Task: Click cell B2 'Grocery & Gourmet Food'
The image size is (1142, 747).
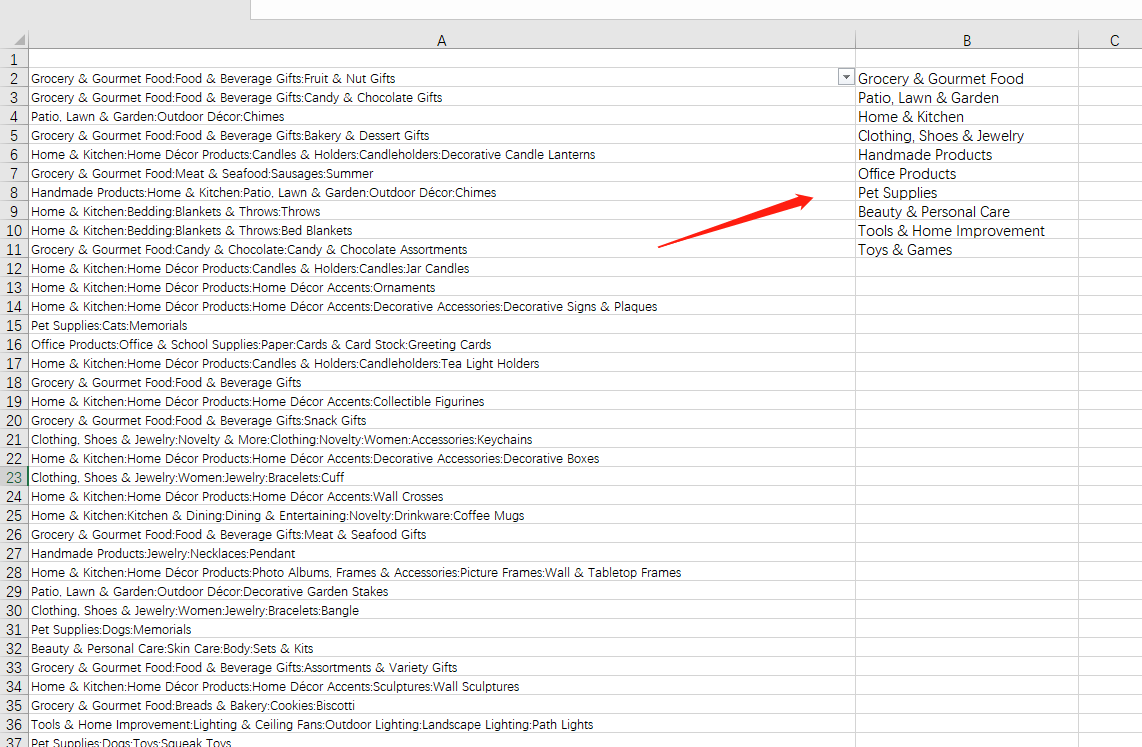Action: click(966, 78)
